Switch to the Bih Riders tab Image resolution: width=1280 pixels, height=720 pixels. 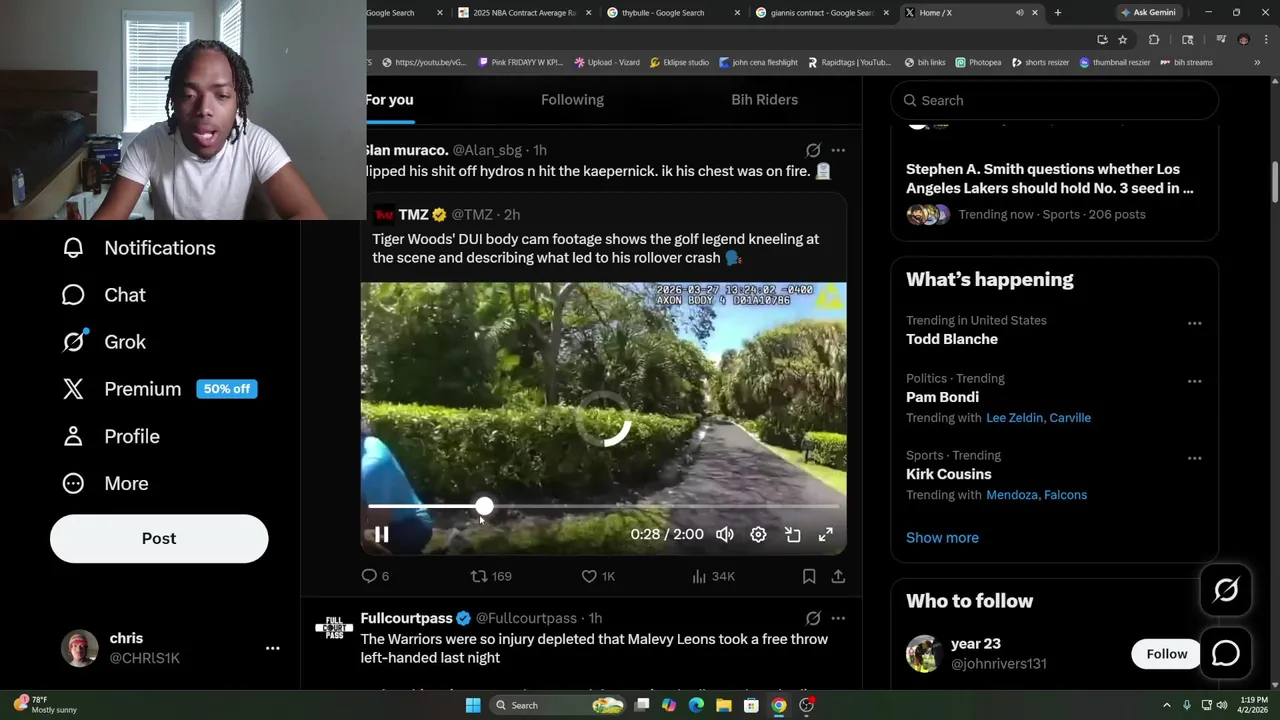point(764,100)
